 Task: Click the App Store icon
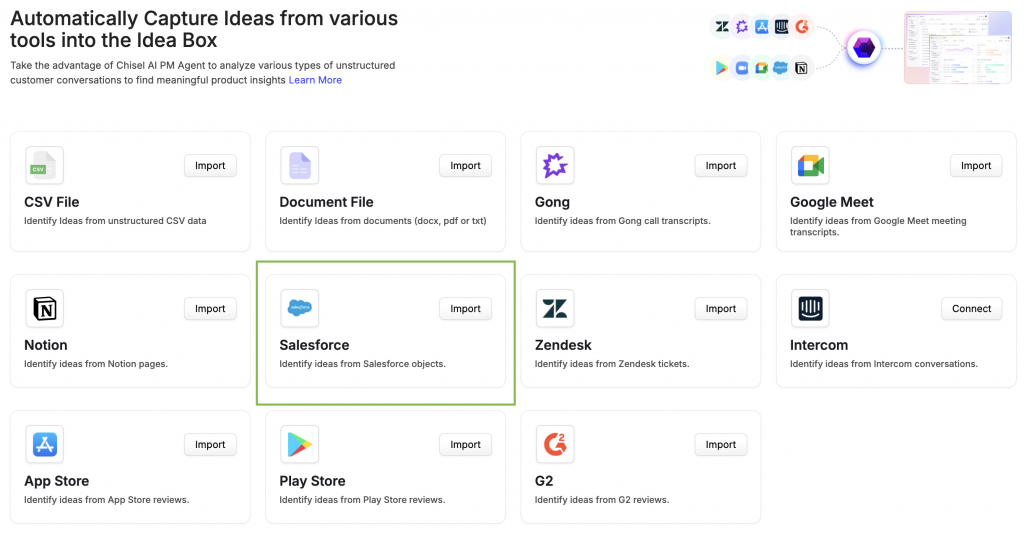pyautogui.click(x=43, y=445)
